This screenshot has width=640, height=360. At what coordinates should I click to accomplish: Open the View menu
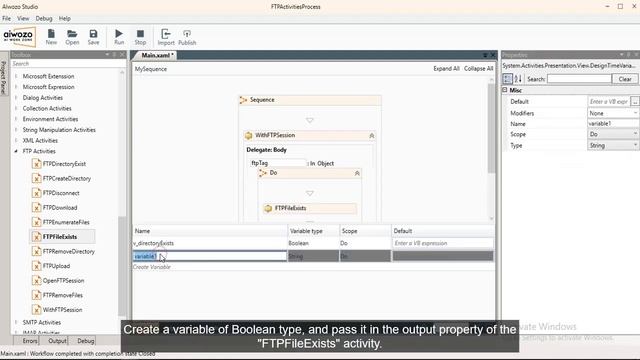(23, 18)
